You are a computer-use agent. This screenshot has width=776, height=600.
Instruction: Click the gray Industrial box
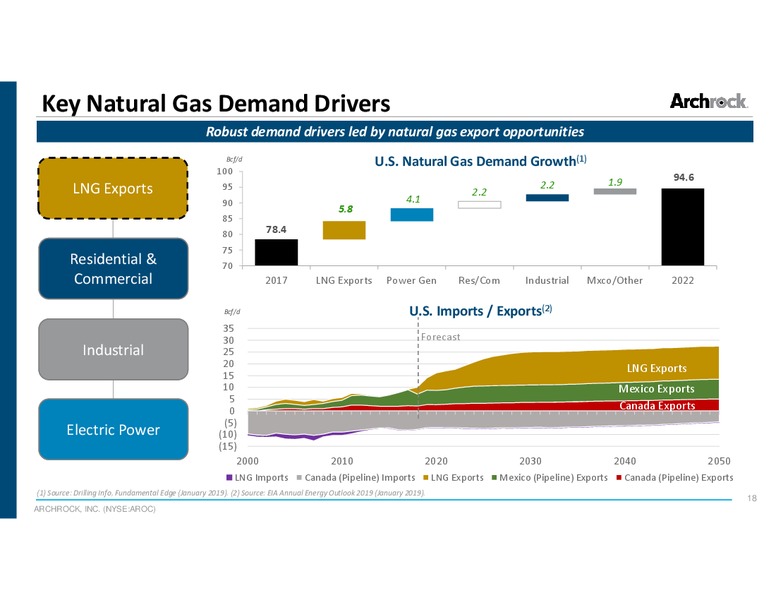[113, 350]
